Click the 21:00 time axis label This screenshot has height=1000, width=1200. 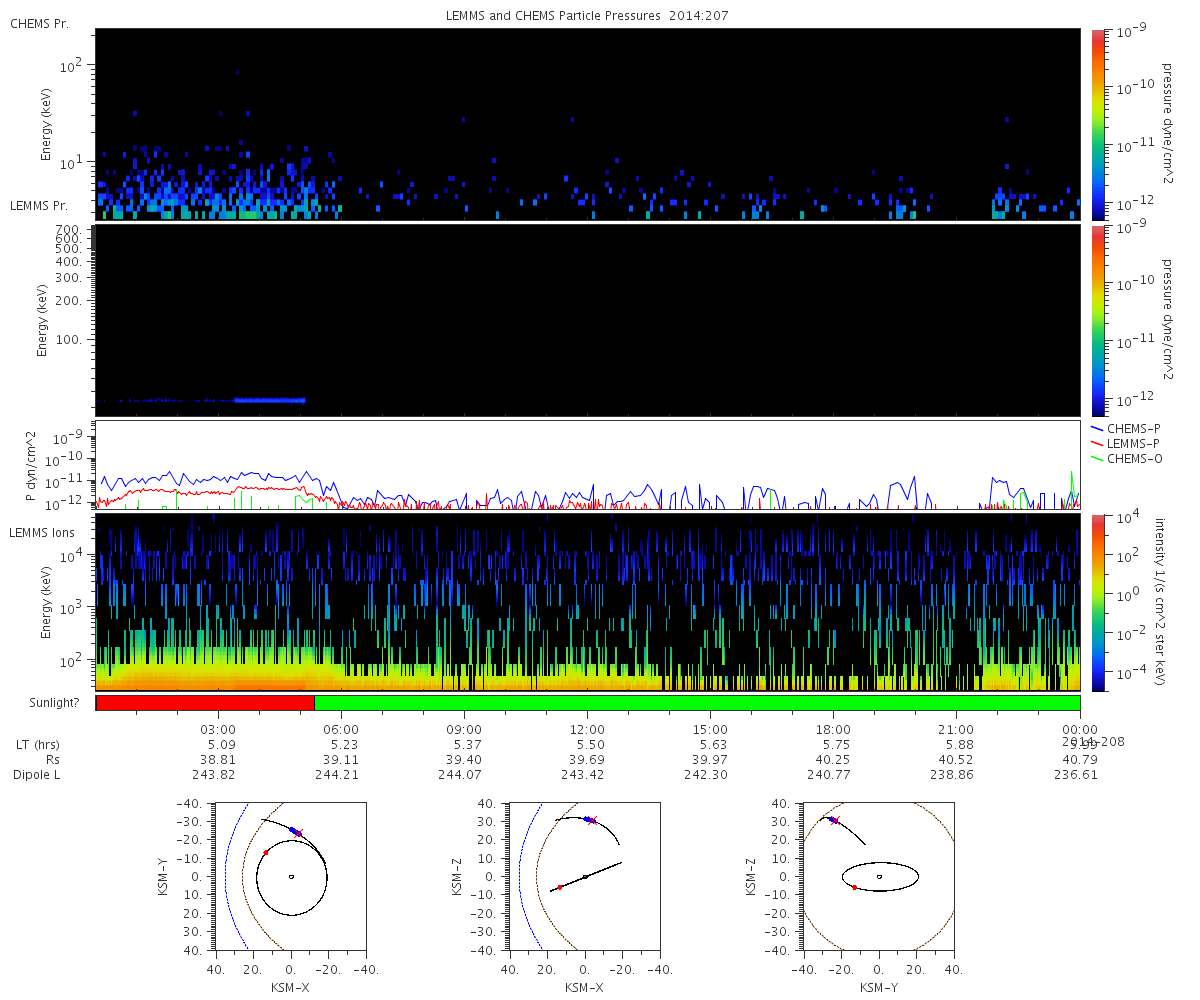(957, 730)
